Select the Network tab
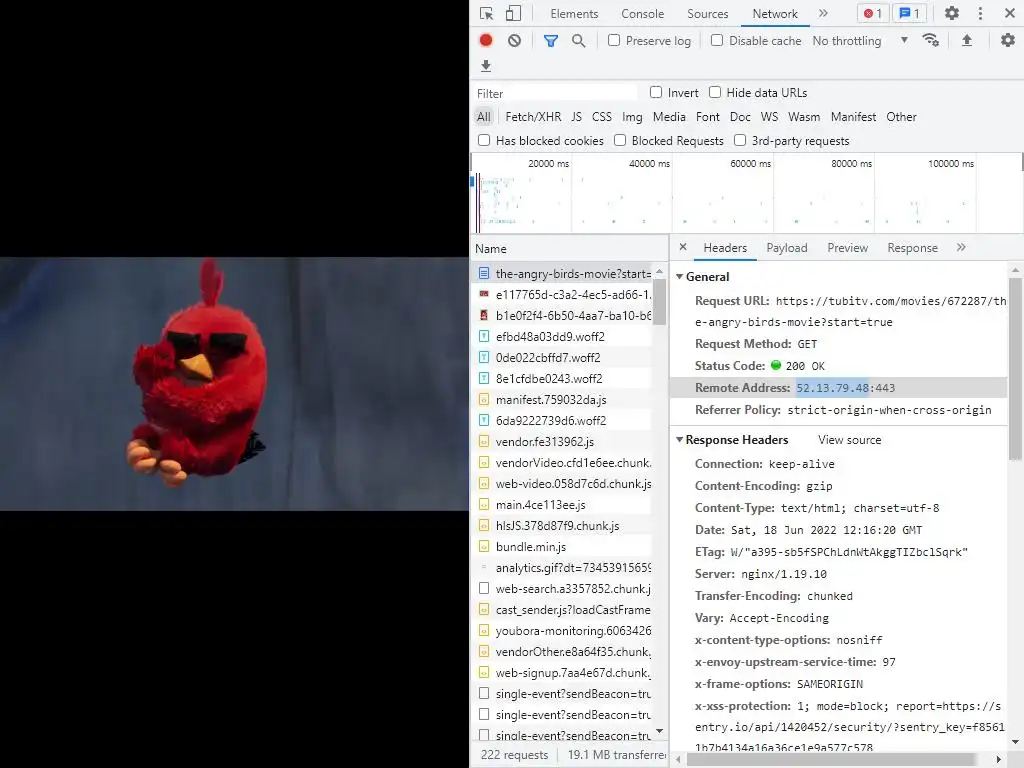This screenshot has height=768, width=1024. (x=775, y=14)
